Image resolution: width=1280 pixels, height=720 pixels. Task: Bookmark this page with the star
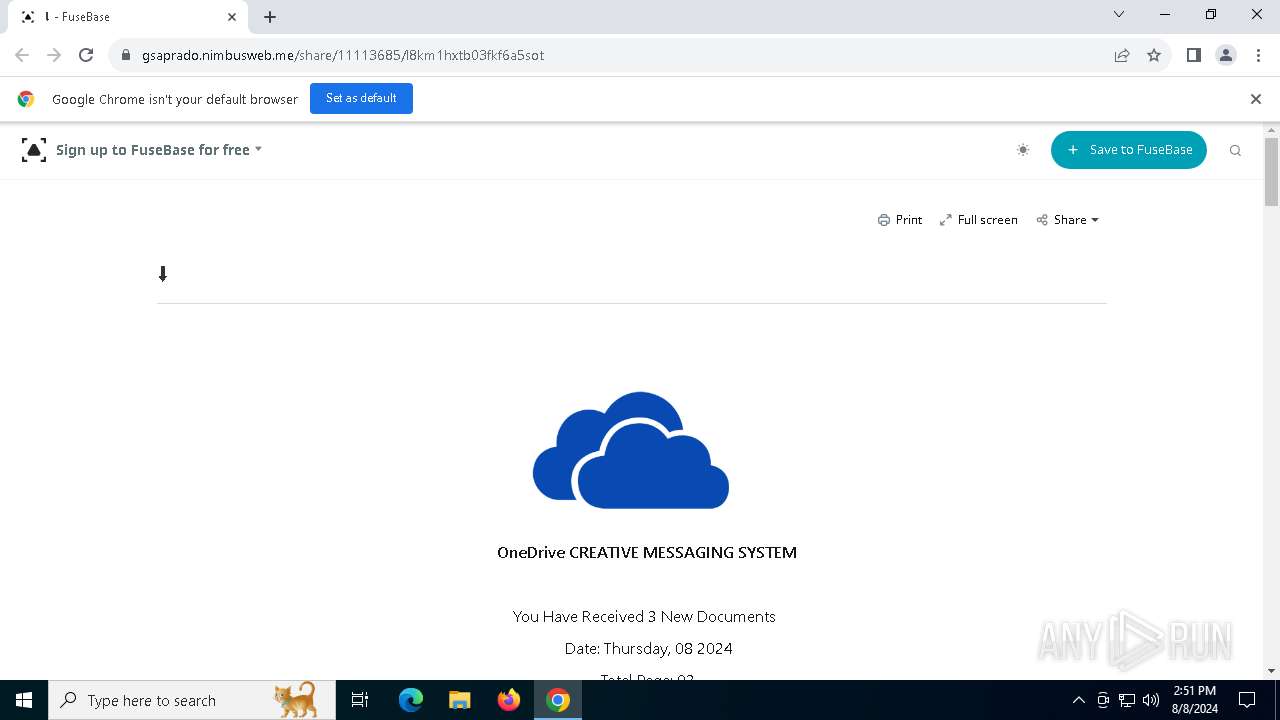pyautogui.click(x=1154, y=55)
